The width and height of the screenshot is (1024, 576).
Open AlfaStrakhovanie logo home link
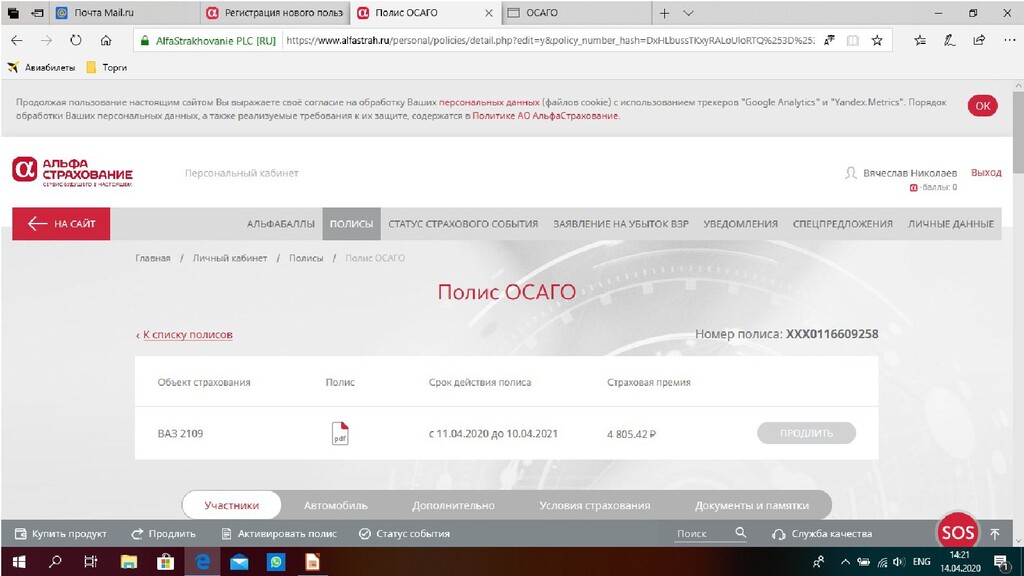(x=72, y=172)
